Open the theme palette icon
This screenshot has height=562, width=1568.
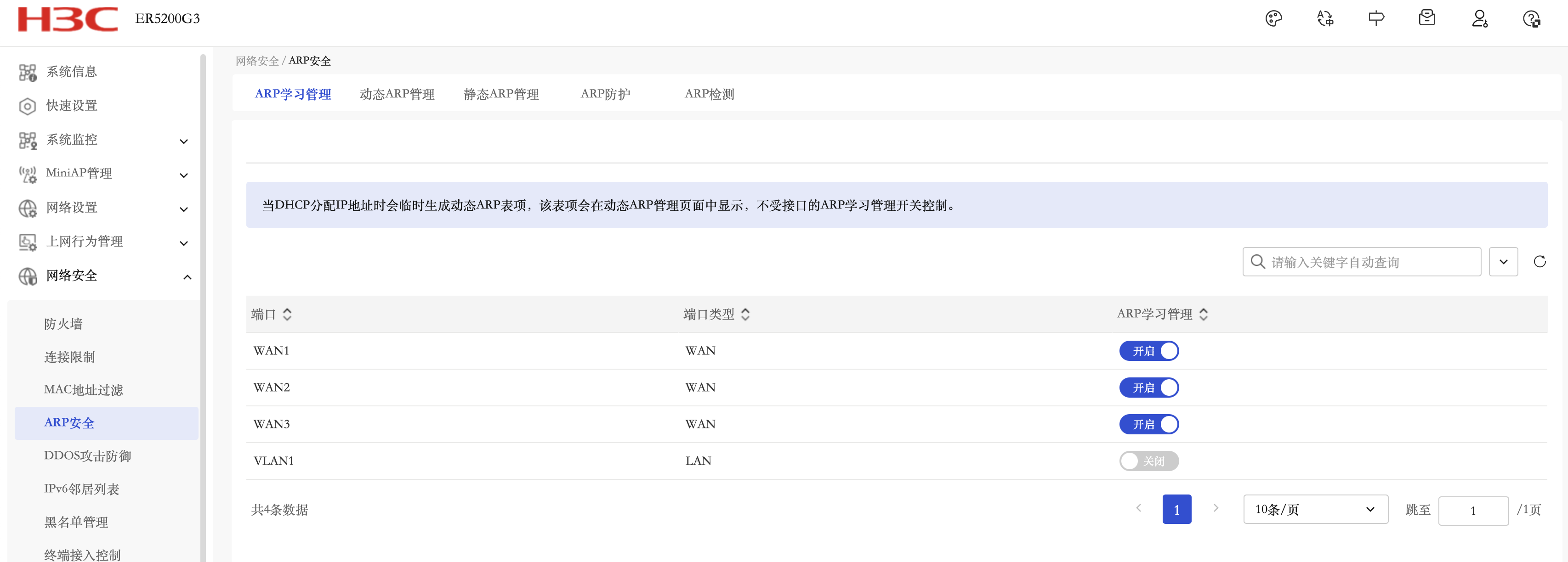(x=1273, y=19)
